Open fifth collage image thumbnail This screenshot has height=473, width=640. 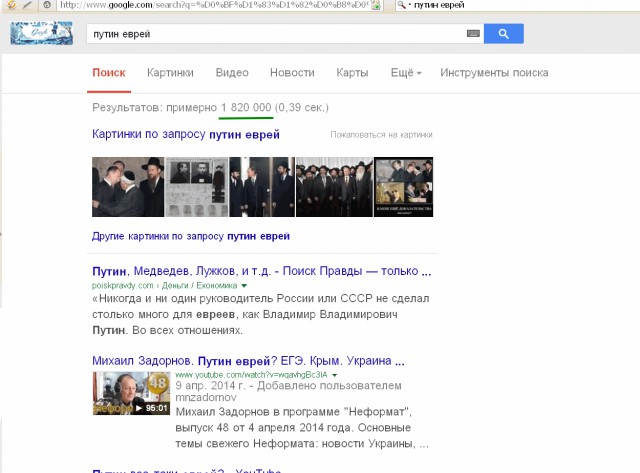pos(404,187)
